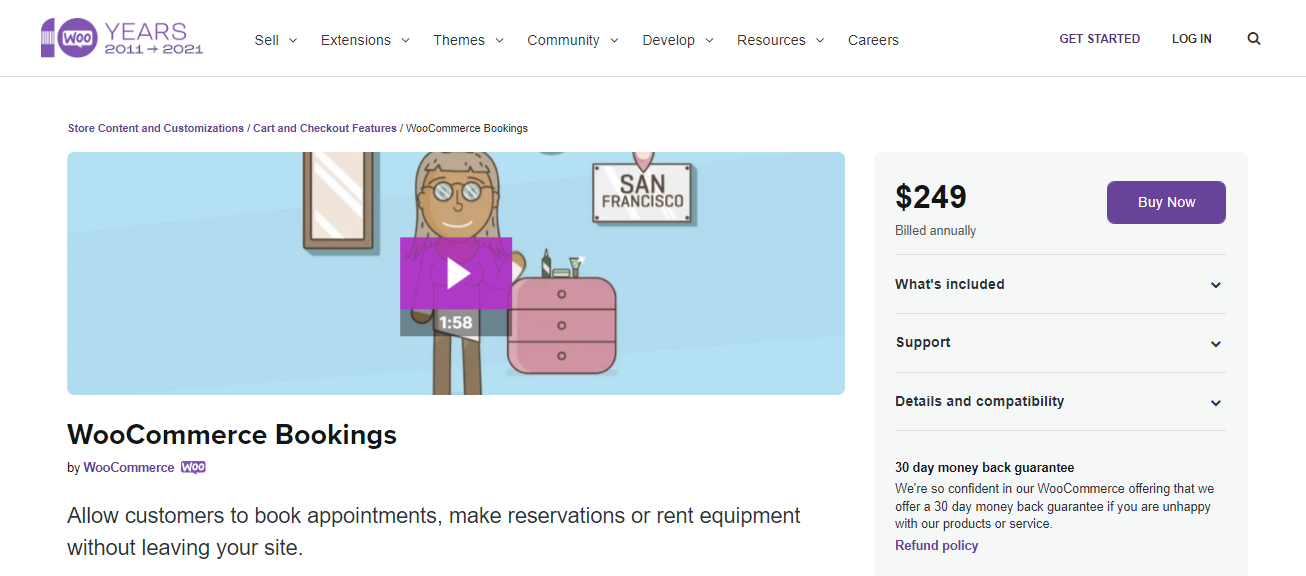Click the Get Started link
Screen dimensions: 1306x576
click(1099, 39)
